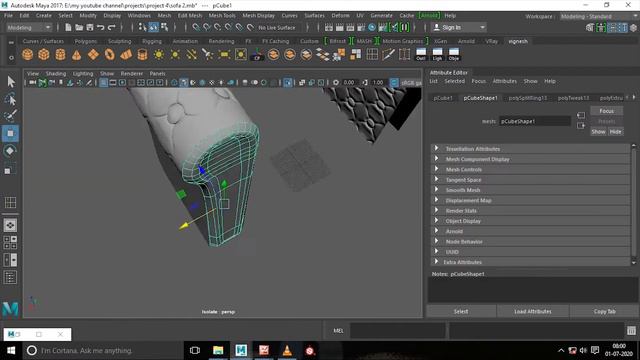
Task: Create a polygon torus from the shelf
Action: [109, 54]
